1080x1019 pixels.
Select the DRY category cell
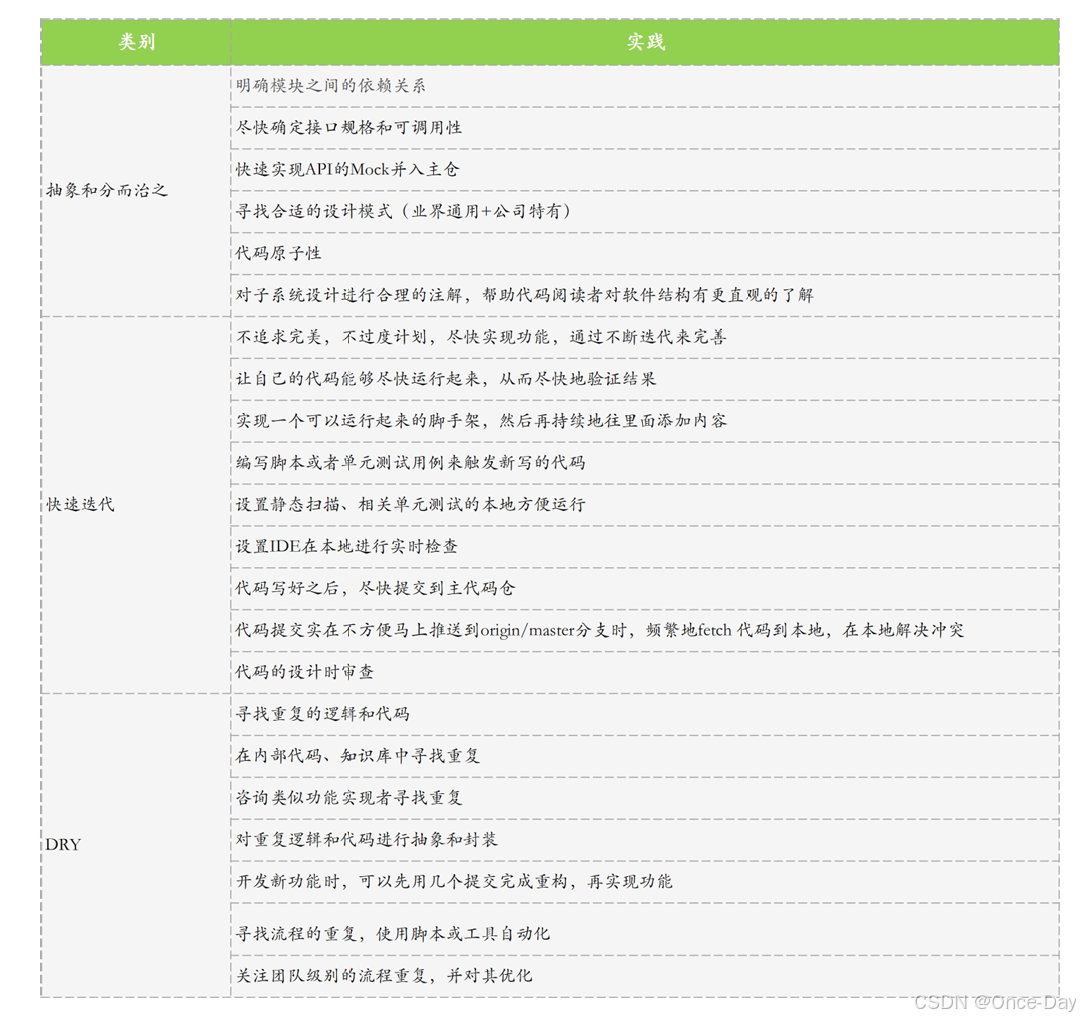tap(136, 845)
